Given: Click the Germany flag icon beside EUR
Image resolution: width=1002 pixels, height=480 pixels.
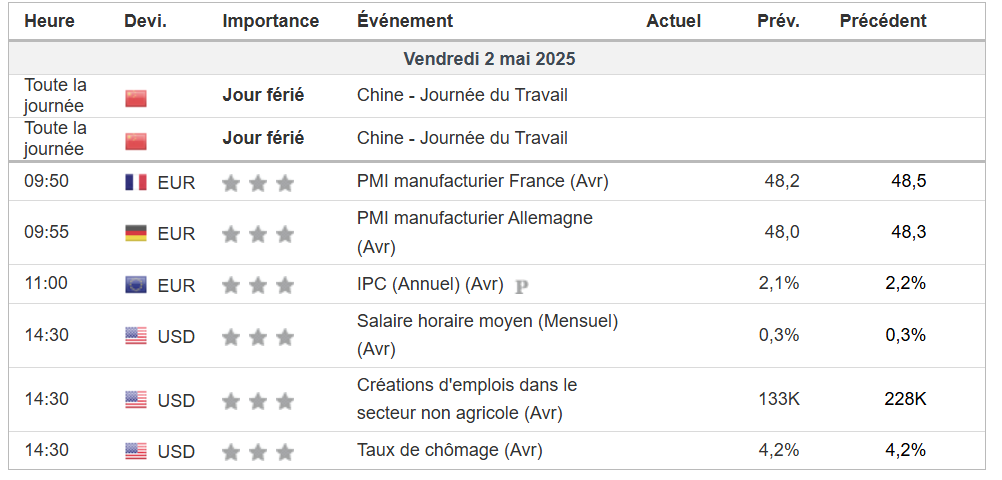Looking at the screenshot, I should coord(136,233).
